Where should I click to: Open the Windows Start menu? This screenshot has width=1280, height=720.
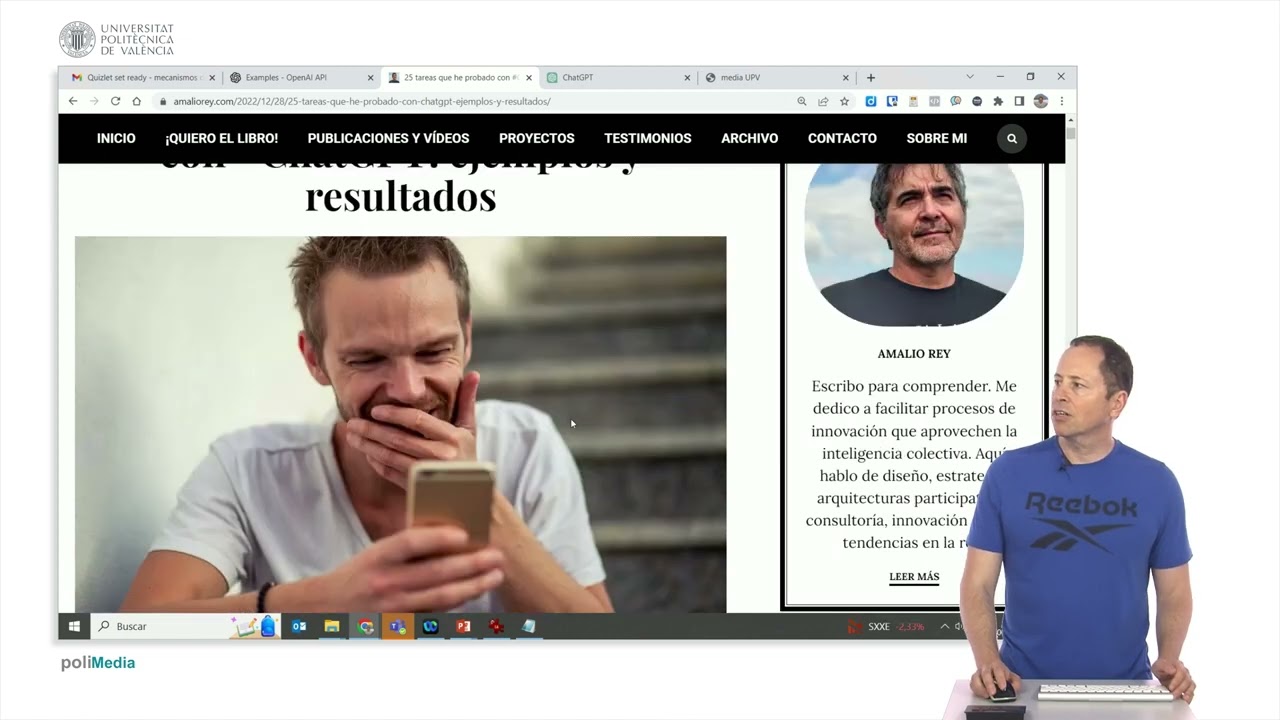[74, 626]
